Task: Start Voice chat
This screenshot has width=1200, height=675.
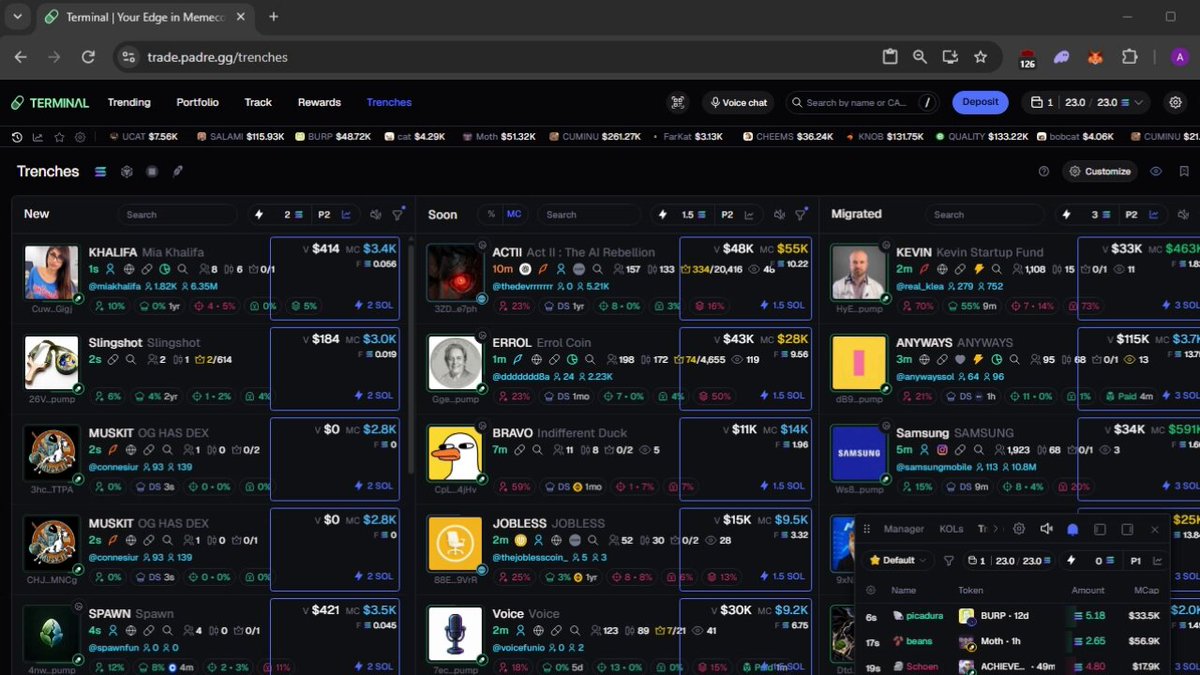Action: [x=738, y=102]
